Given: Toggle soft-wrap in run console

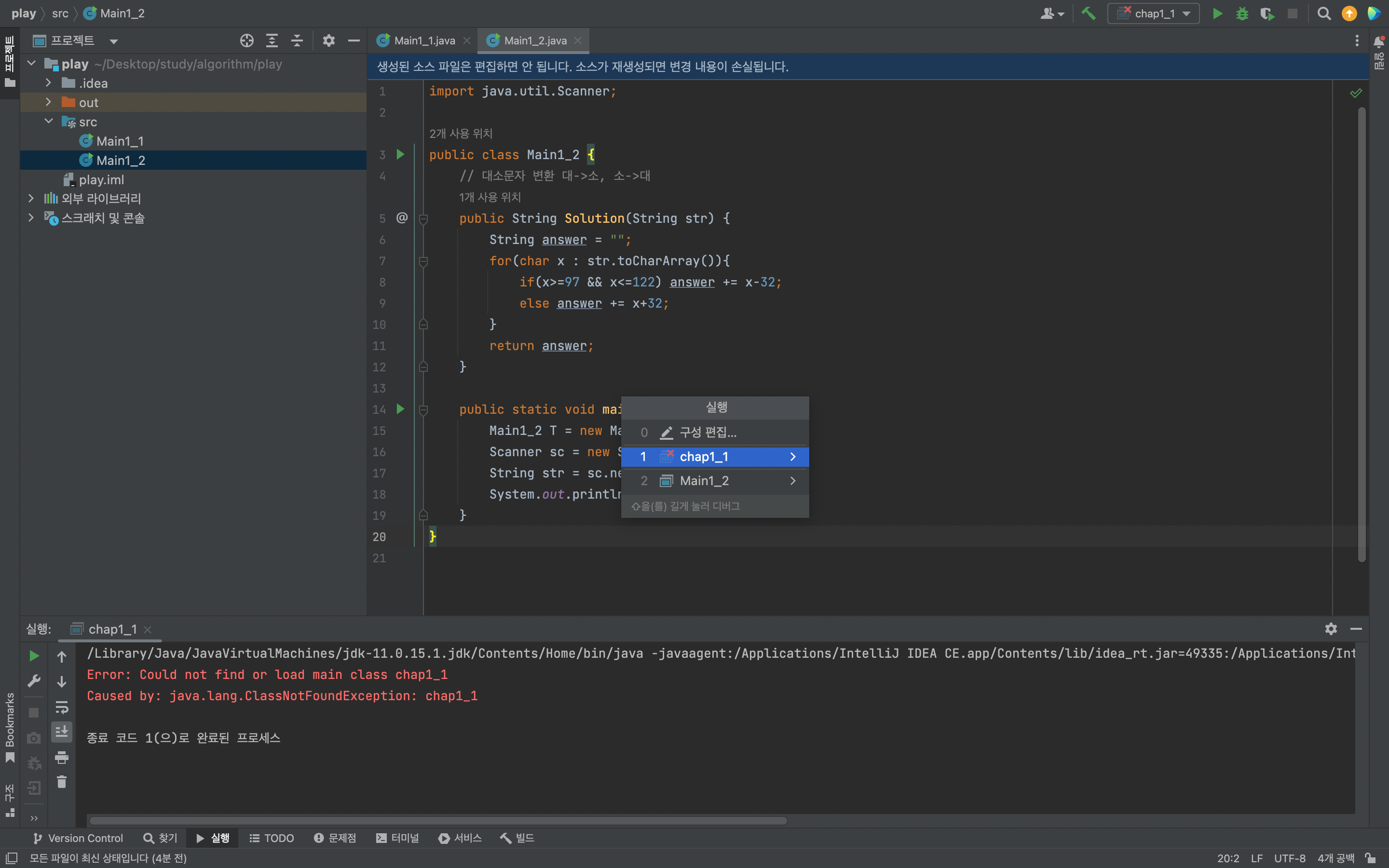Looking at the screenshot, I should (x=61, y=706).
